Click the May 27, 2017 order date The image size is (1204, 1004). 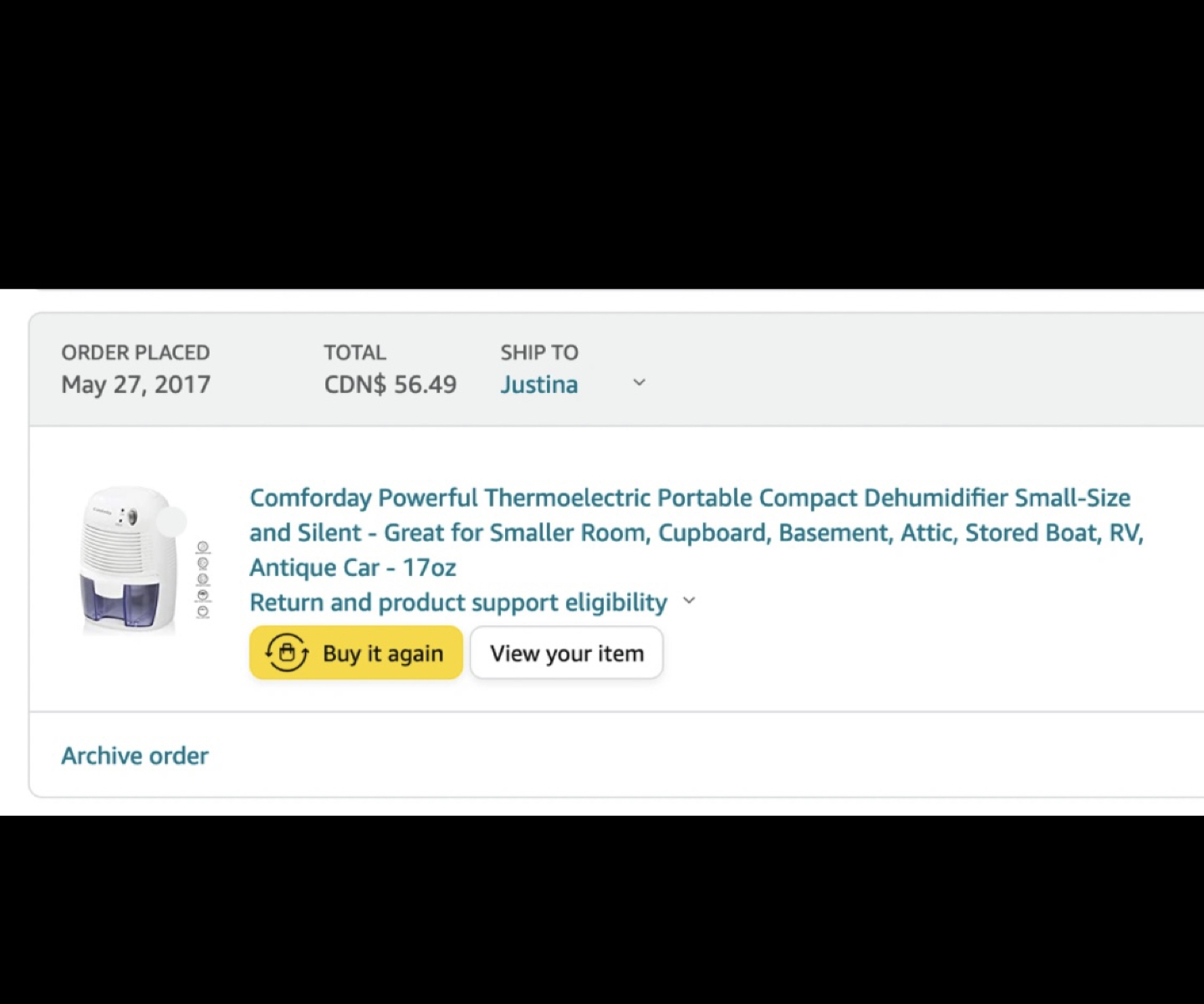coord(135,385)
